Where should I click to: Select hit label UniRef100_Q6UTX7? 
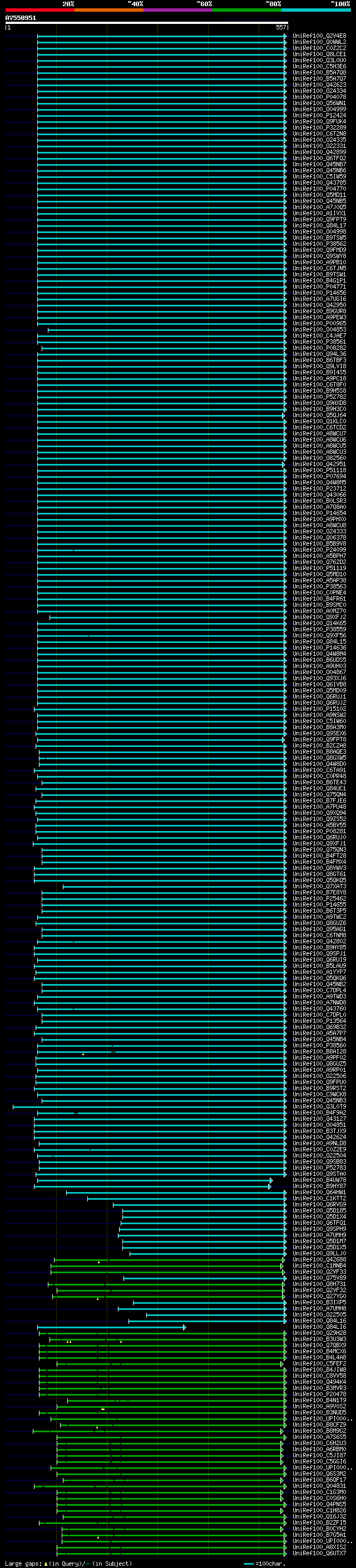(319, 1553)
